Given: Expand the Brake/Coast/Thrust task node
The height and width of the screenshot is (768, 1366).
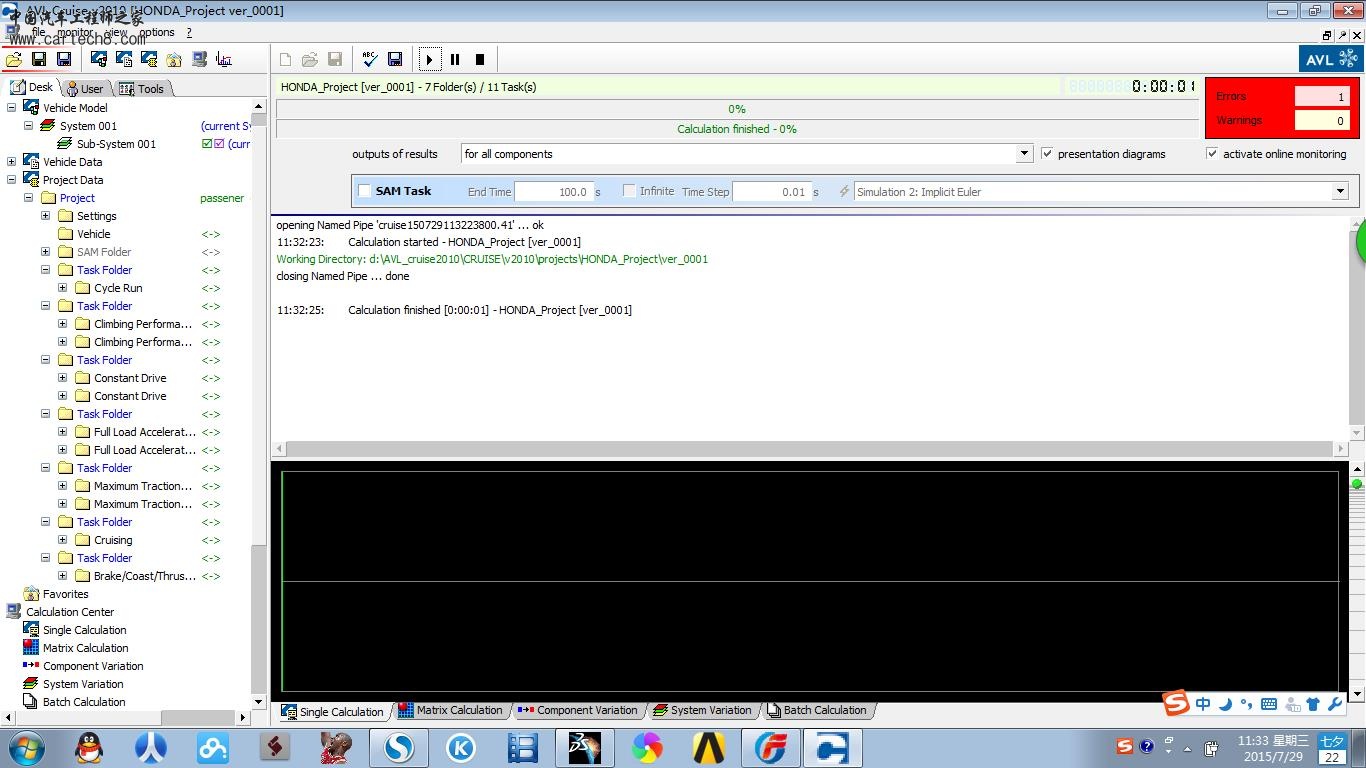Looking at the screenshot, I should [x=63, y=576].
